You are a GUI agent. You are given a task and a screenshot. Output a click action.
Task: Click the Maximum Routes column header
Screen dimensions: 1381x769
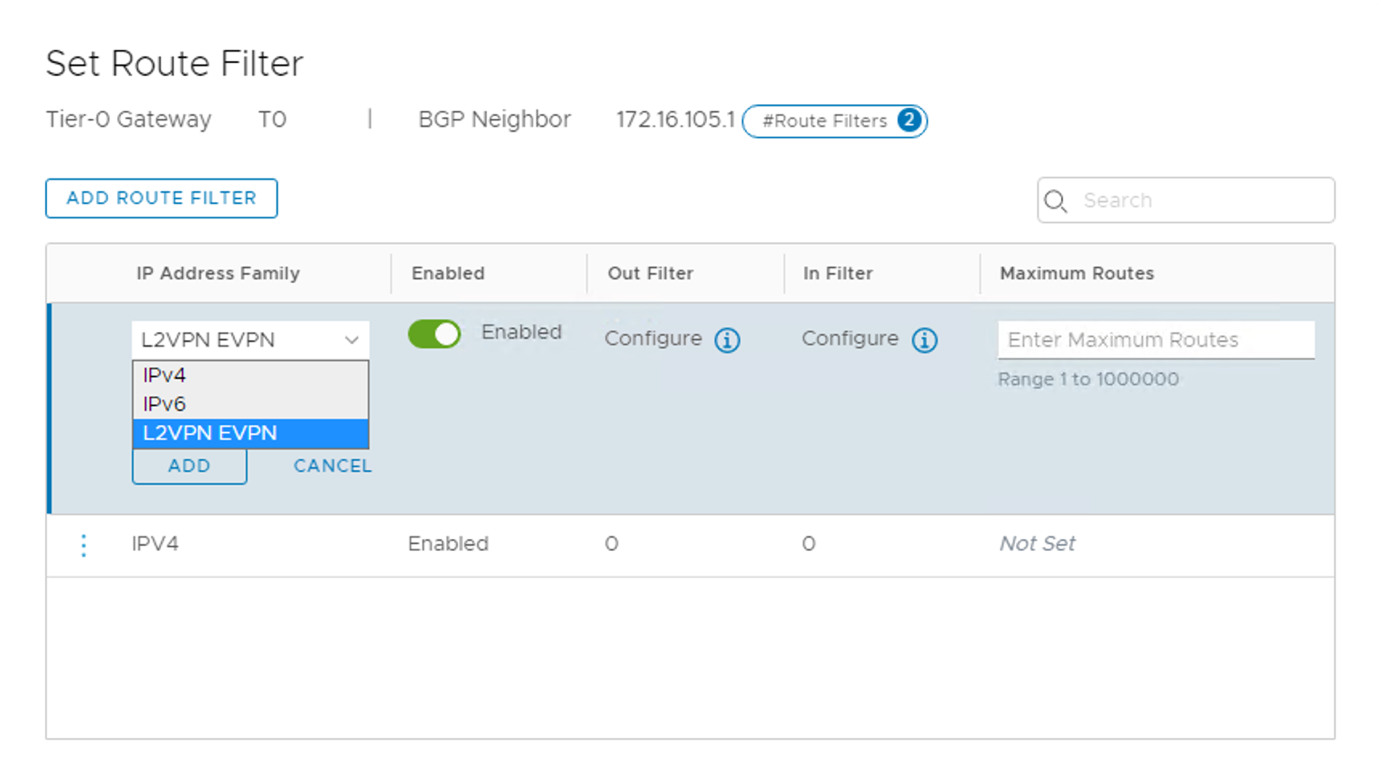coord(1077,273)
